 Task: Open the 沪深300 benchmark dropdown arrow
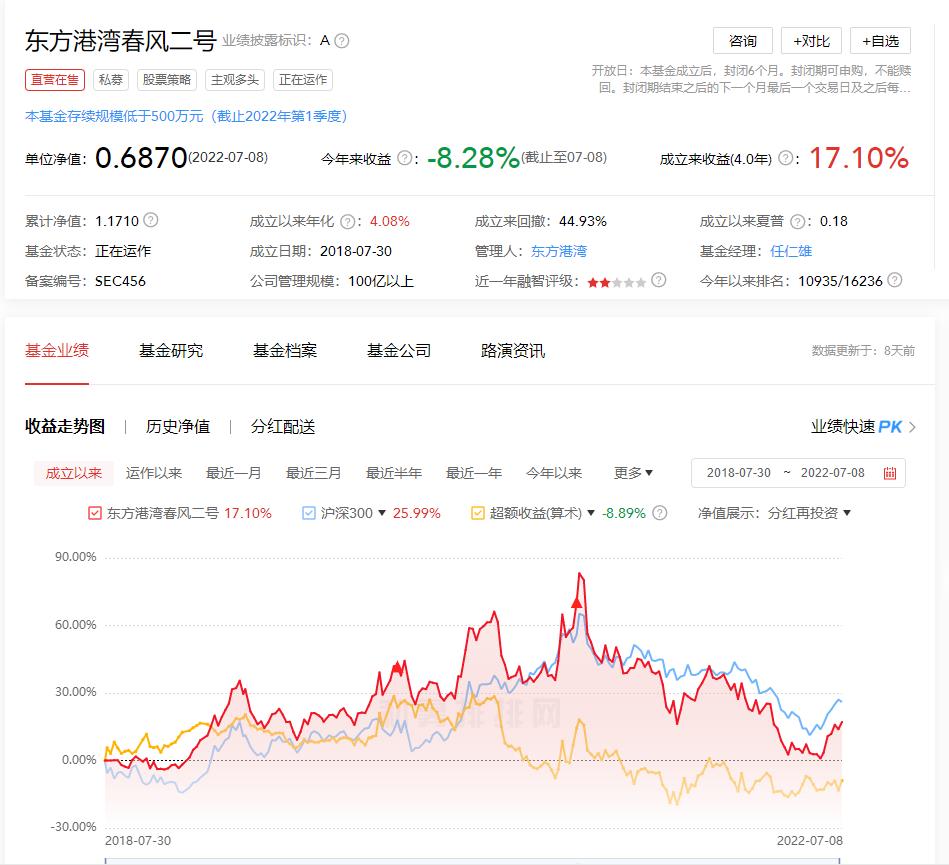tap(382, 513)
